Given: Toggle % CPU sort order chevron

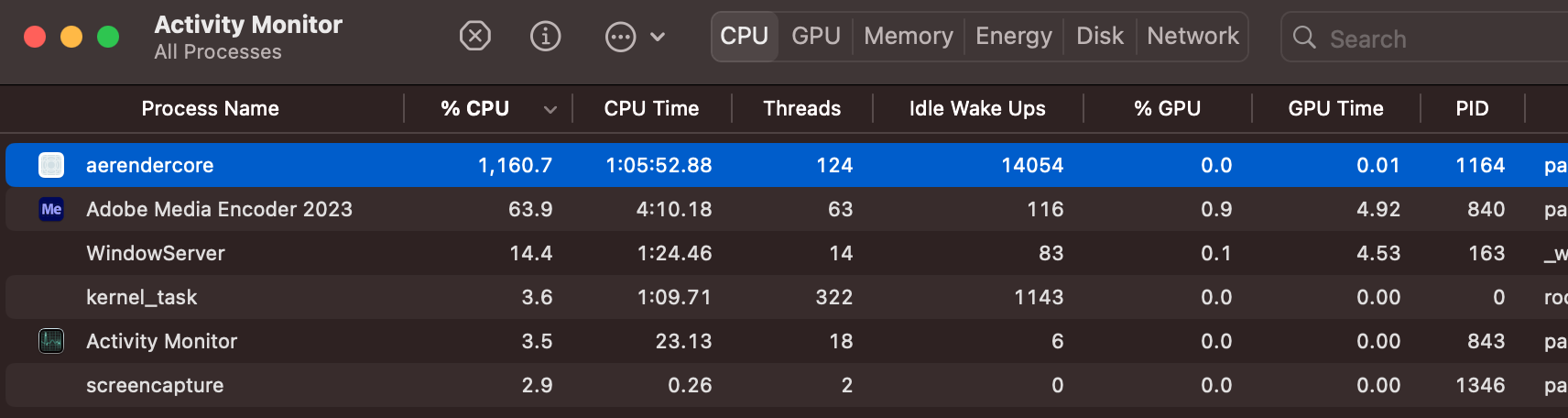Looking at the screenshot, I should pos(550,109).
